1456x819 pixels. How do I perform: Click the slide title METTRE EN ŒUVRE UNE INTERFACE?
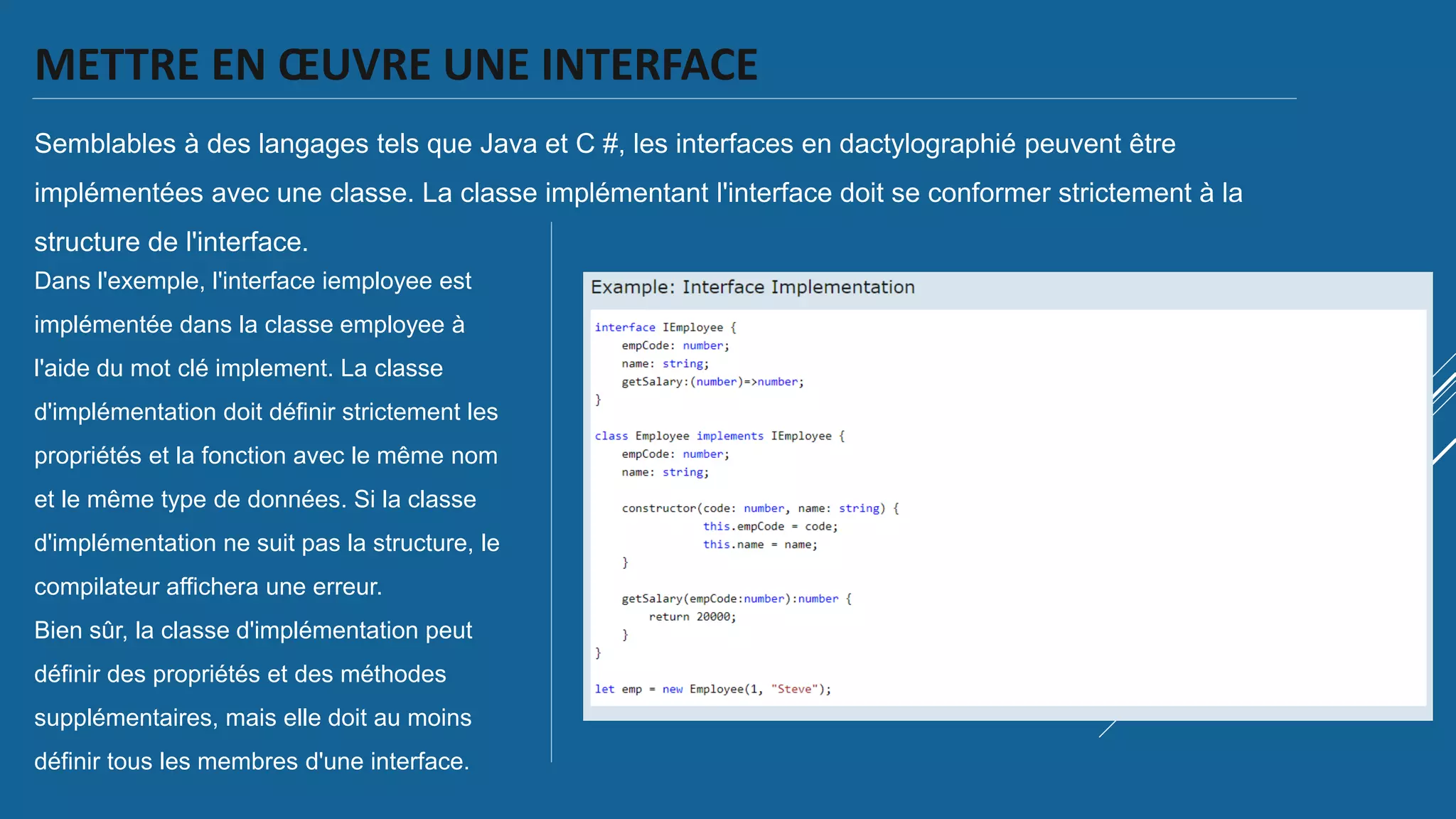pos(396,65)
